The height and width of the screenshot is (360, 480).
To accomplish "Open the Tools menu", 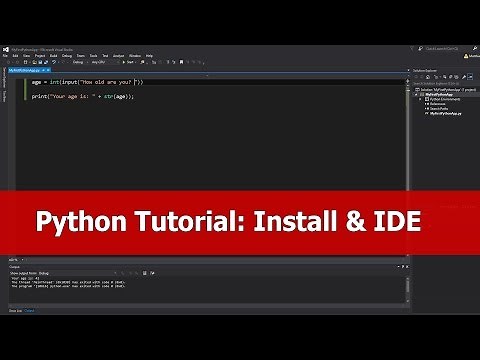I will tap(93, 56).
